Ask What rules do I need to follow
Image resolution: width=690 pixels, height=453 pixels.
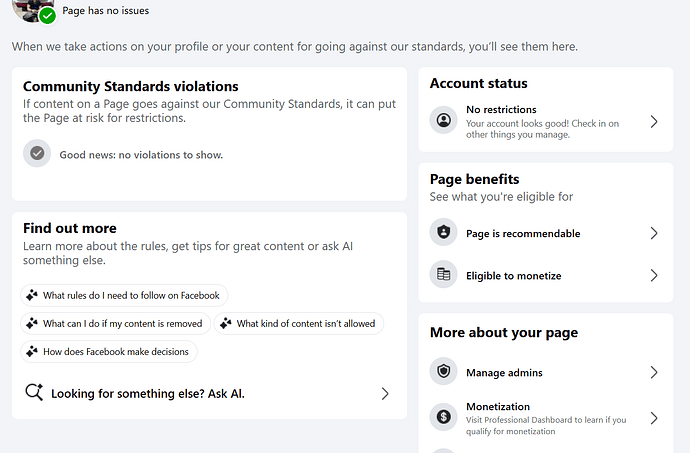pos(124,295)
